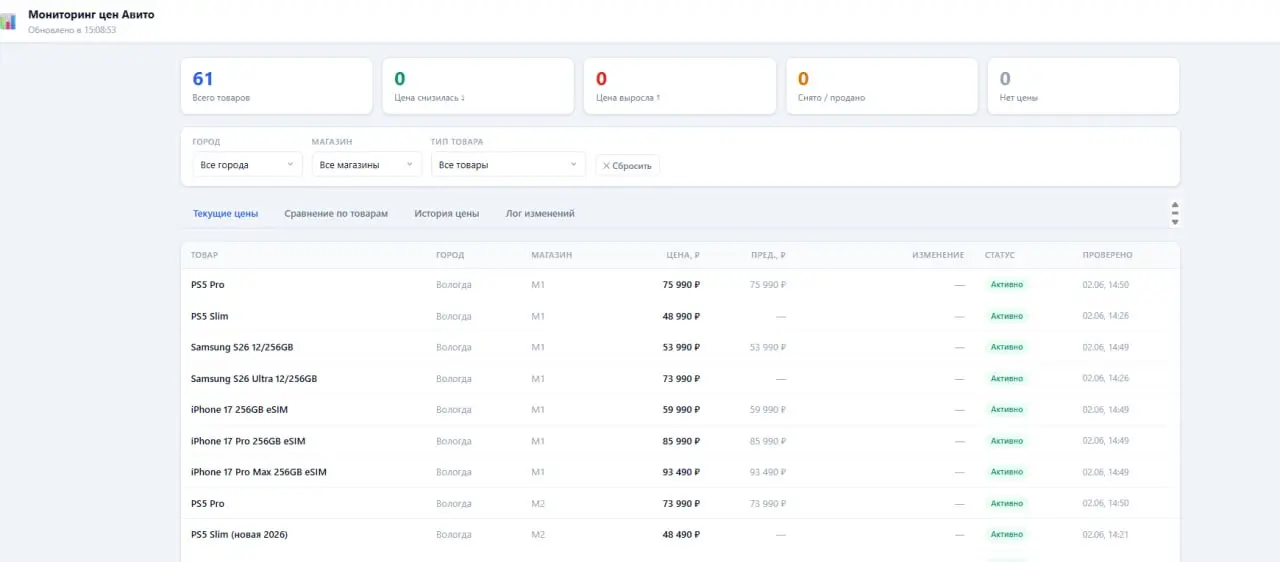This screenshot has width=1280, height=562.
Task: Click the Товар column header
Action: (204, 255)
